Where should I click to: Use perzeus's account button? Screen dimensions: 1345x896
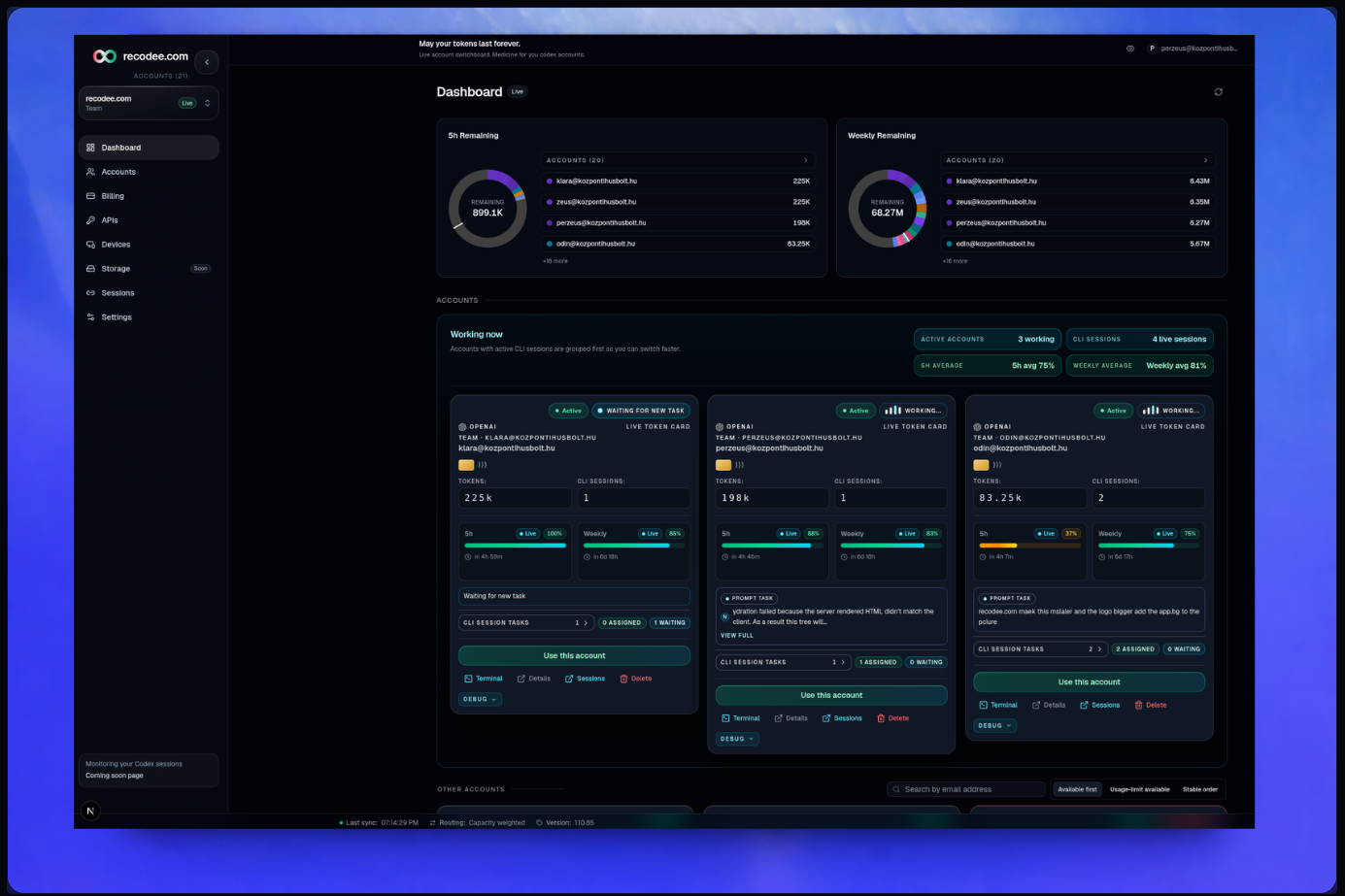[x=831, y=695]
